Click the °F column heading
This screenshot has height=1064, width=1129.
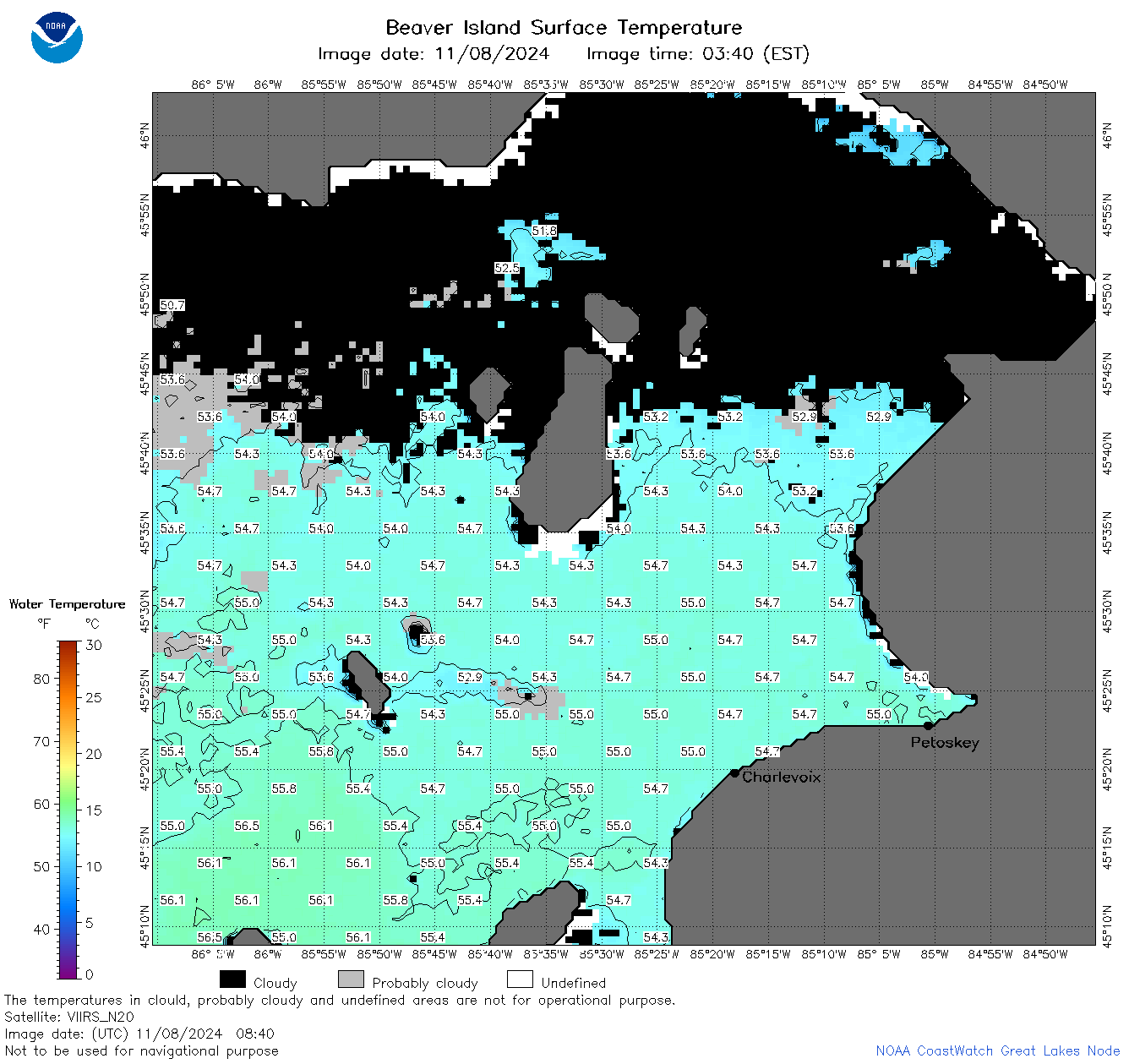pos(44,624)
